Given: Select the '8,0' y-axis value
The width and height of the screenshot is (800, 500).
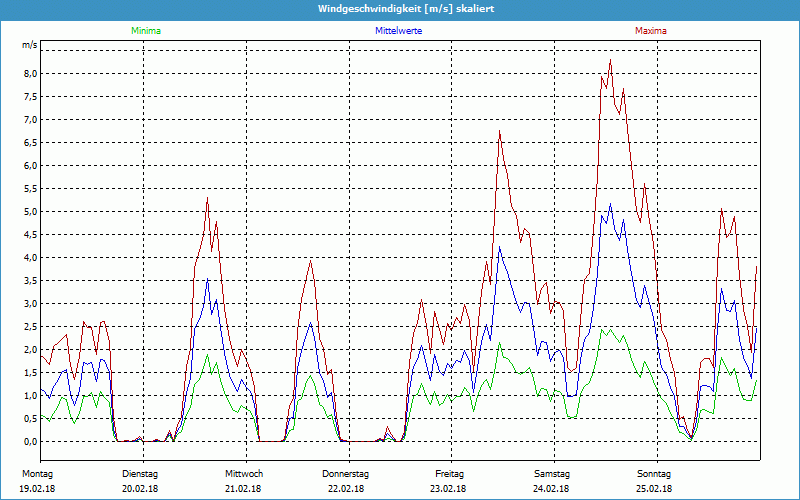Looking at the screenshot, I should [30, 73].
